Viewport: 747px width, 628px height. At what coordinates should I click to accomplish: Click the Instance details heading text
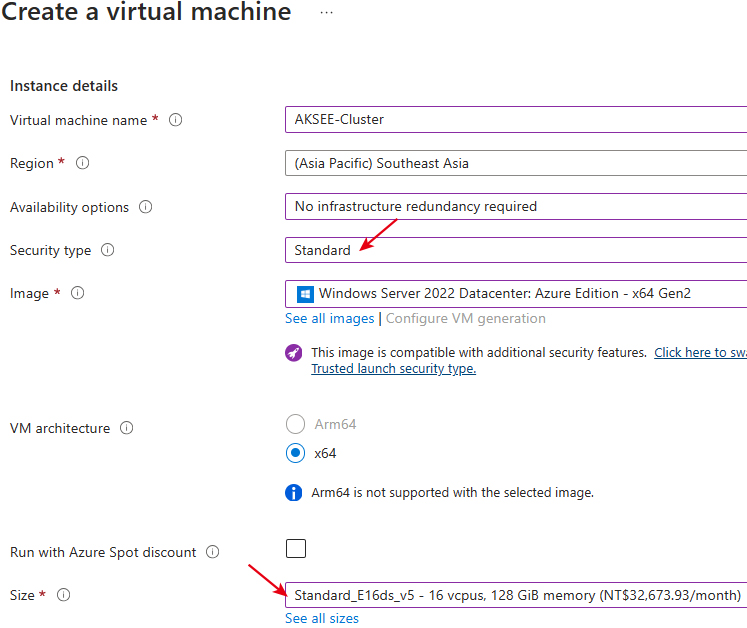[x=64, y=86]
